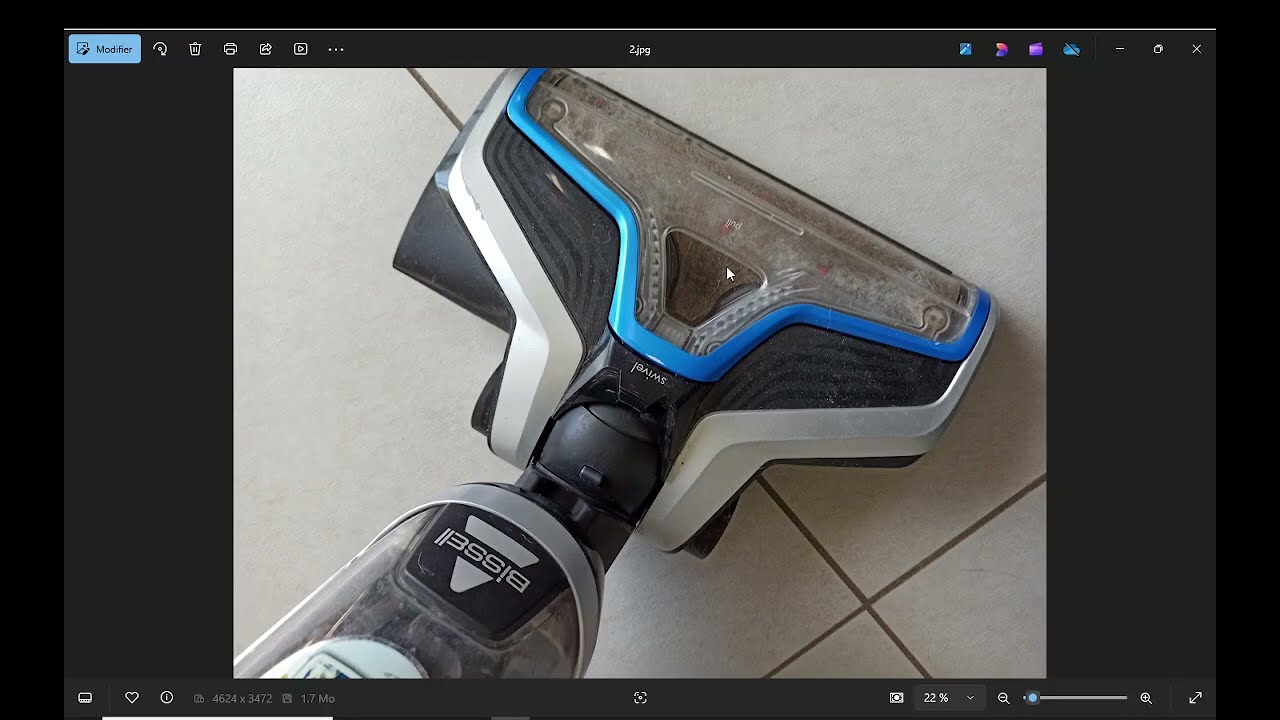Screen dimensions: 1280x720
Task: Enter fullscreen with the expand arrows icon
Action: [x=1195, y=698]
